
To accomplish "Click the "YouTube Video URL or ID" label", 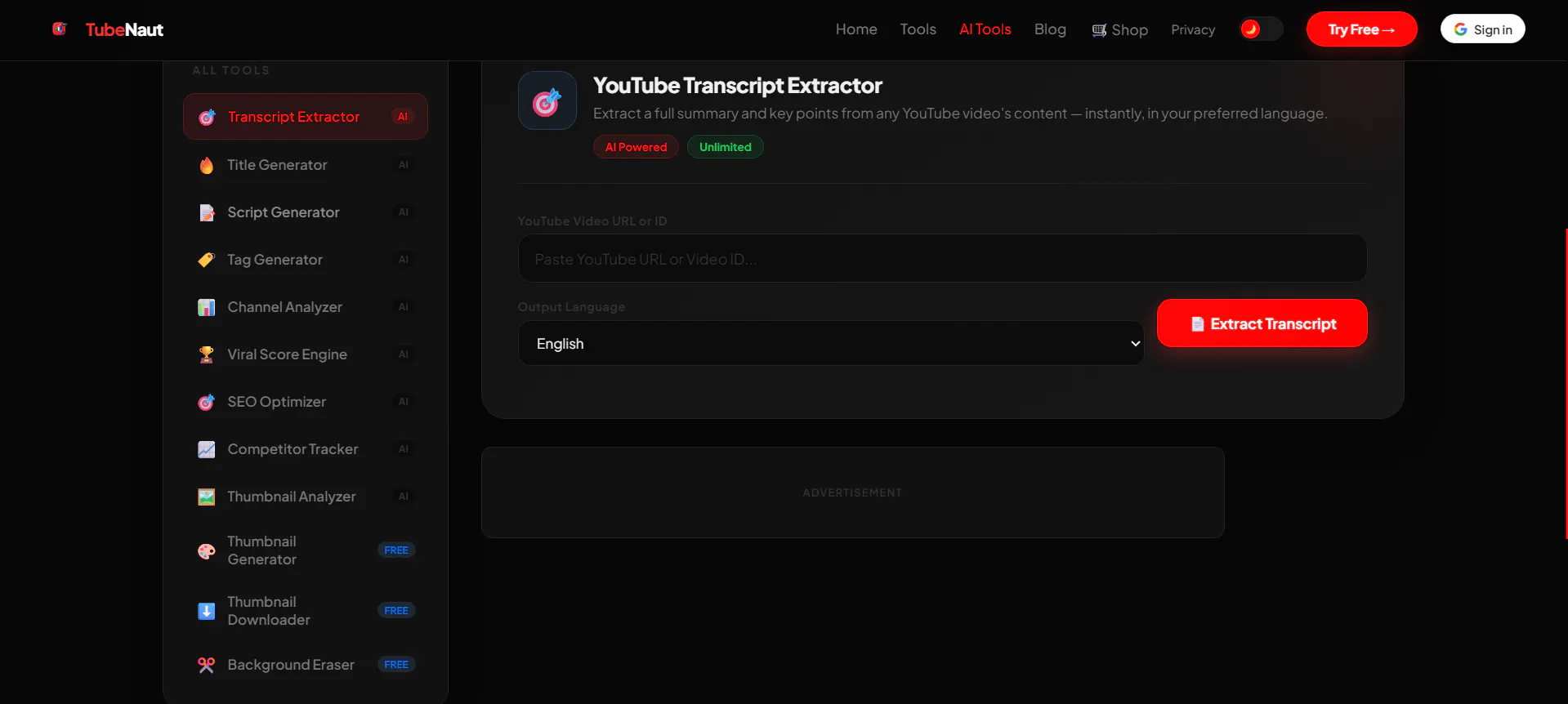I will click(592, 221).
